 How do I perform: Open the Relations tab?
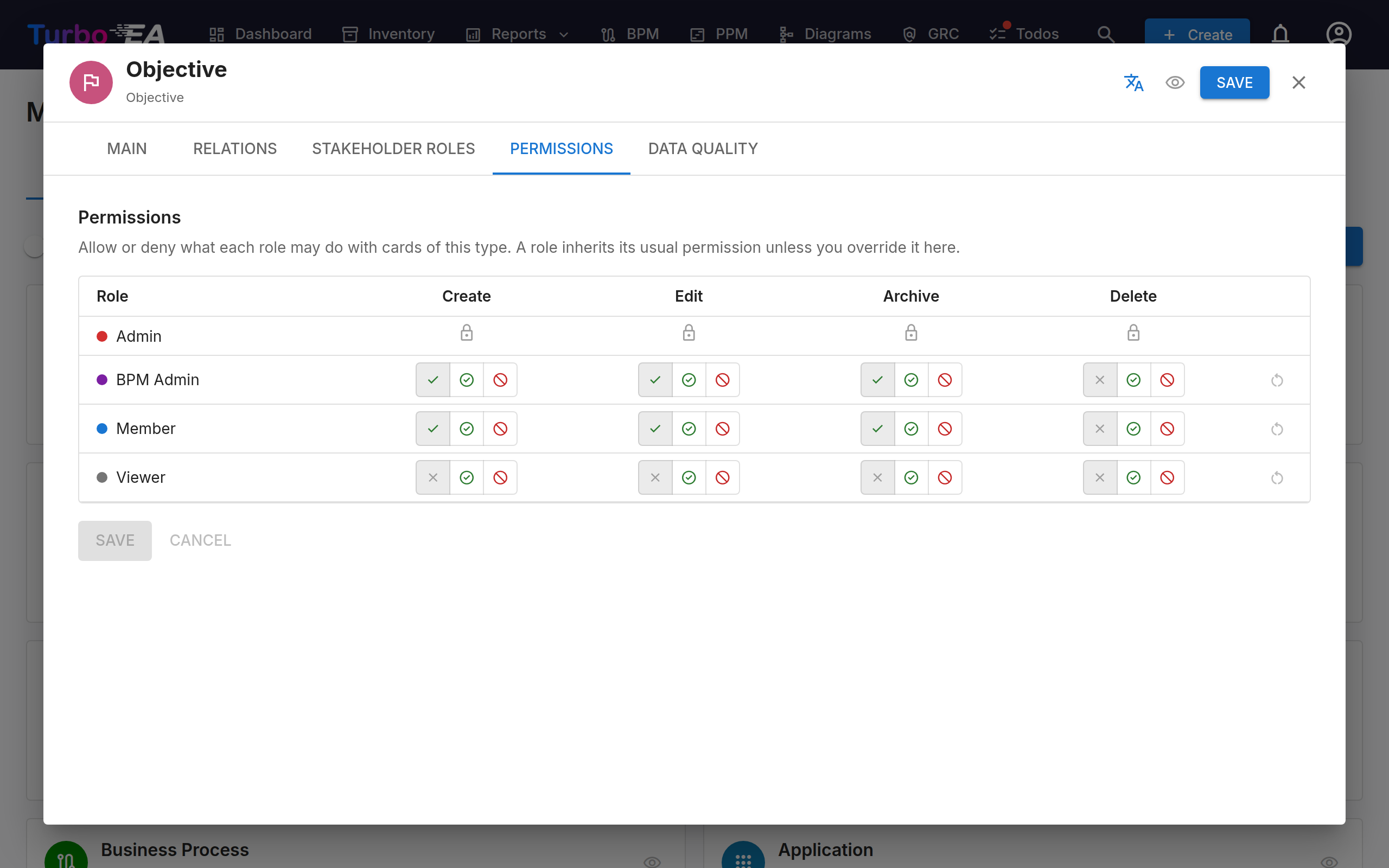[235, 149]
